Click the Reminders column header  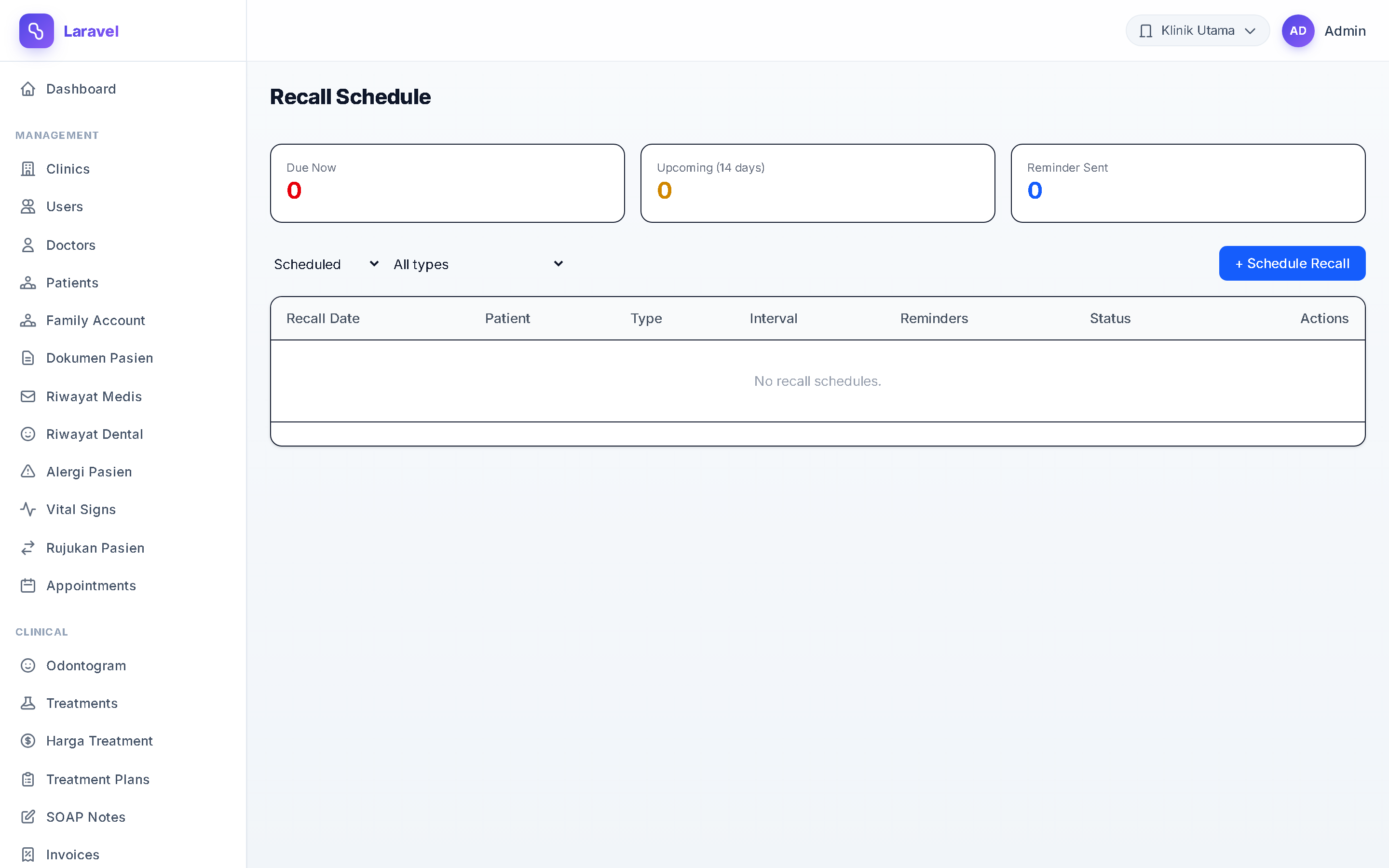pyautogui.click(x=934, y=319)
